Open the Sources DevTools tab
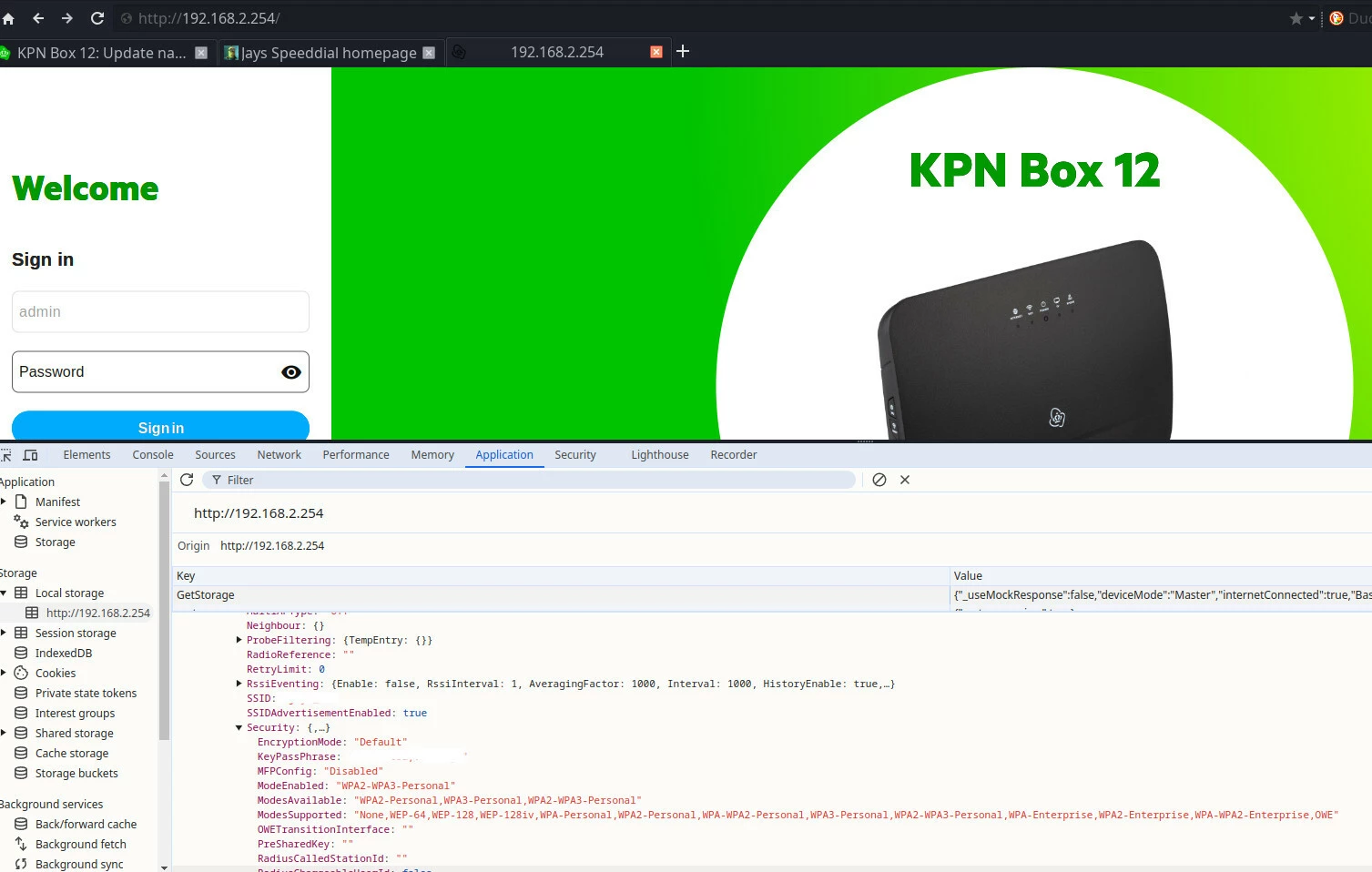This screenshot has width=1372, height=872. click(215, 455)
